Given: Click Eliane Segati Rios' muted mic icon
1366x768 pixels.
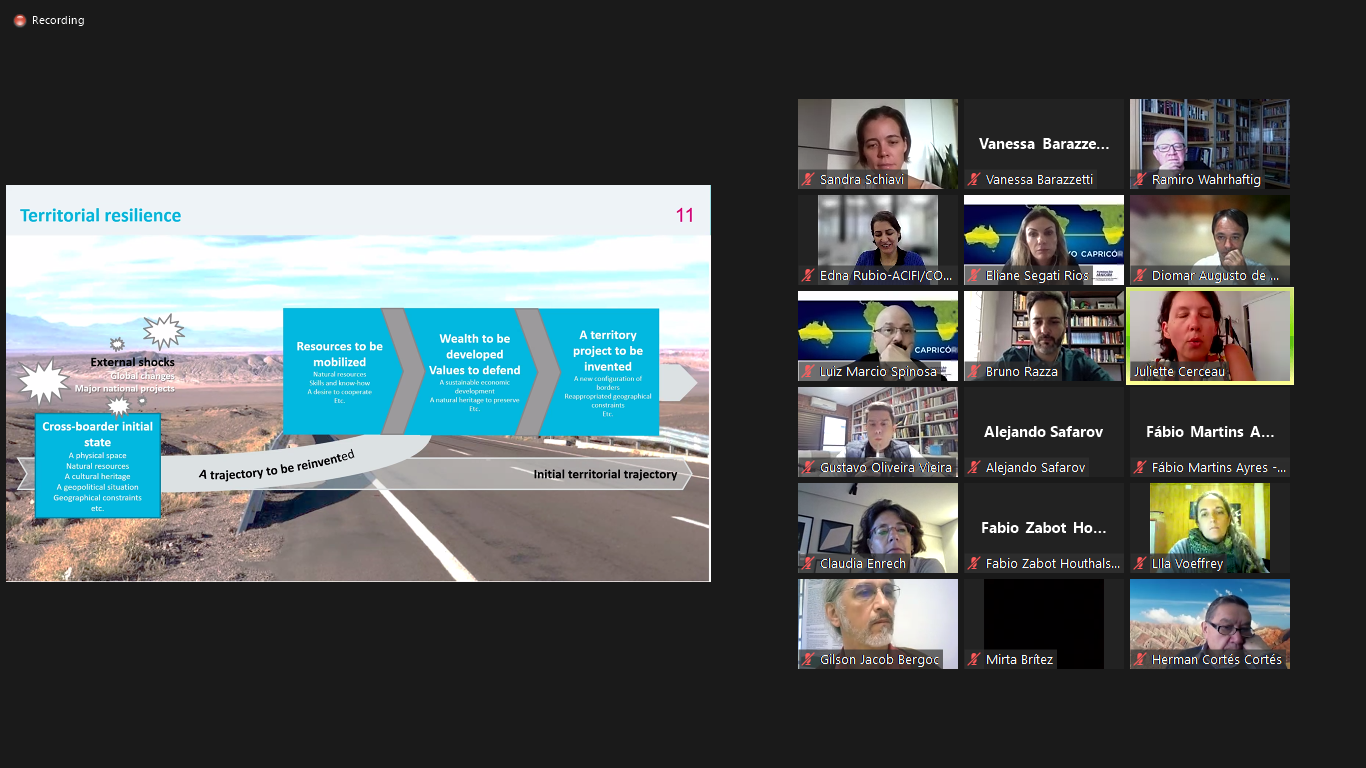Looking at the screenshot, I should pos(974,276).
